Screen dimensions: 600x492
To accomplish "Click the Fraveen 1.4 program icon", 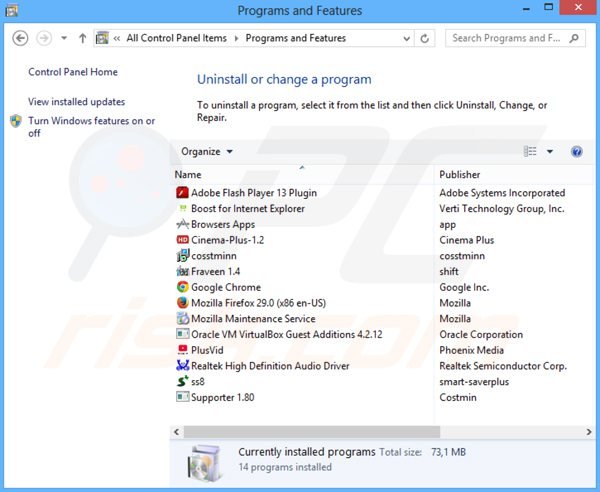I will point(183,271).
